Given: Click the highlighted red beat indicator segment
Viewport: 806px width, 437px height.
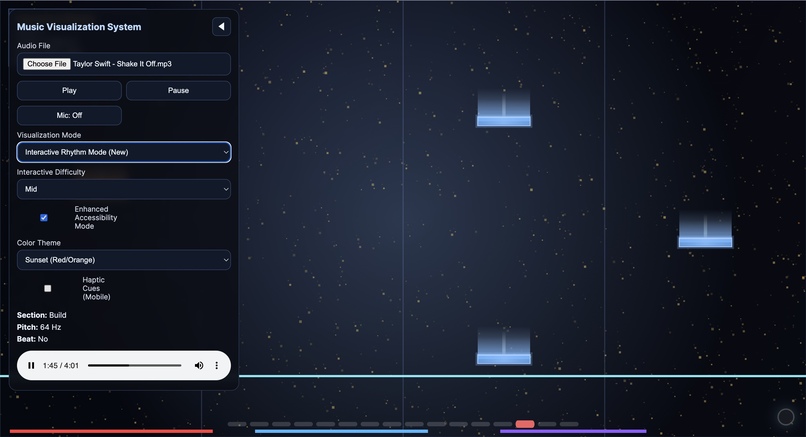Looking at the screenshot, I should 525,424.
